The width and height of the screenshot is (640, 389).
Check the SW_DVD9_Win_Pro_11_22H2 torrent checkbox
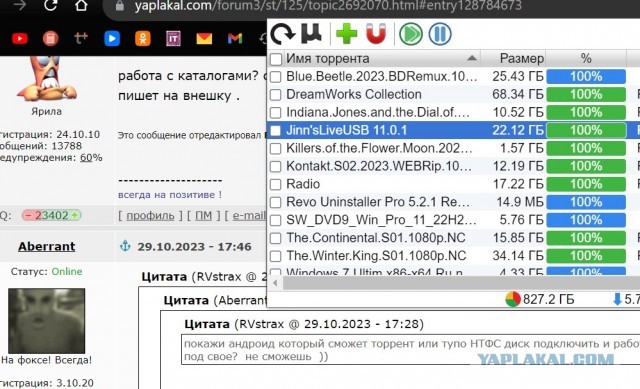click(x=276, y=220)
